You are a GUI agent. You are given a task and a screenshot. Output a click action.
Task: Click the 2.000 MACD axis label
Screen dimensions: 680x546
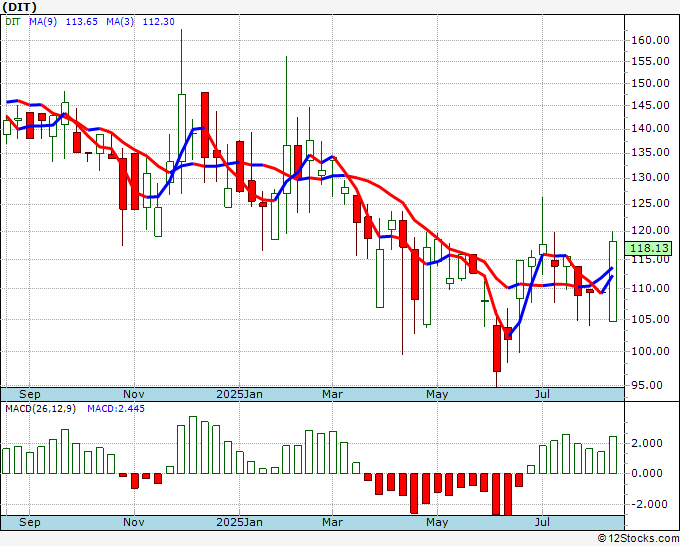tap(647, 443)
